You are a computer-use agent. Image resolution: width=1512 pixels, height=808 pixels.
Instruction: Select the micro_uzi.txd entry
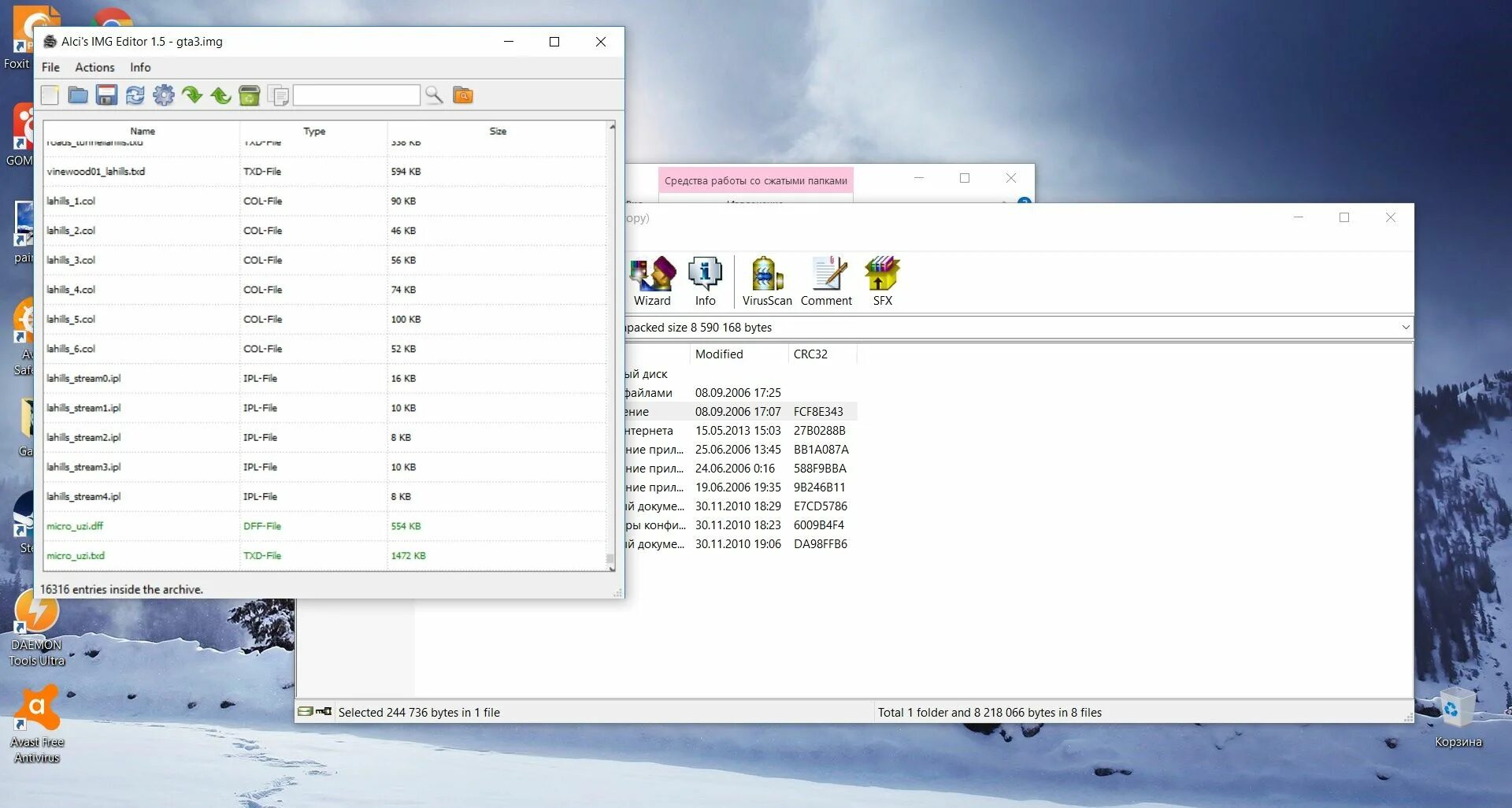[x=325, y=555]
